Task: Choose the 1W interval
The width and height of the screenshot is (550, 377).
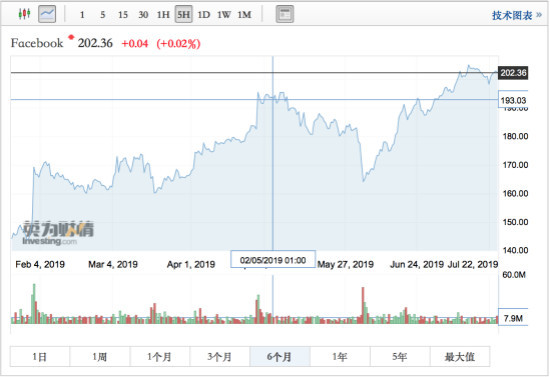Action: [224, 15]
